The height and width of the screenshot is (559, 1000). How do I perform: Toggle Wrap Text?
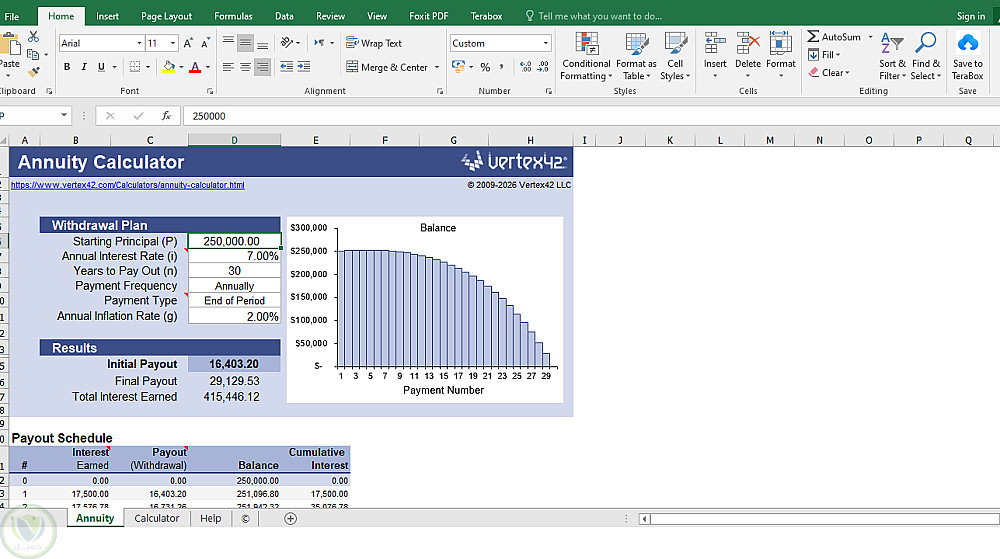click(374, 43)
